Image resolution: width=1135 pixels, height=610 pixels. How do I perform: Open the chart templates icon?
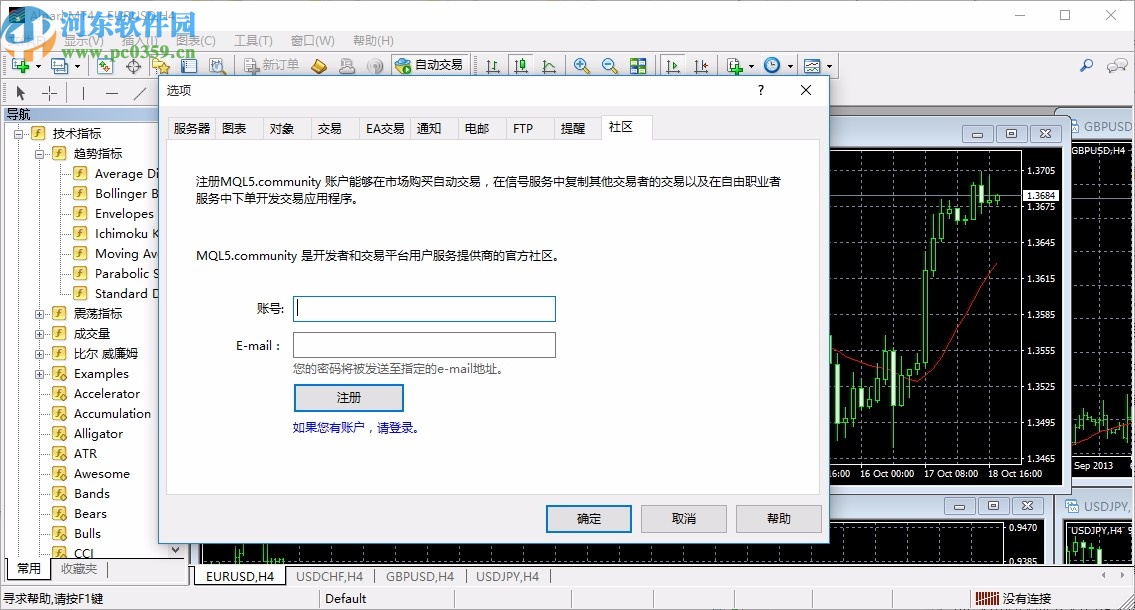pos(812,66)
